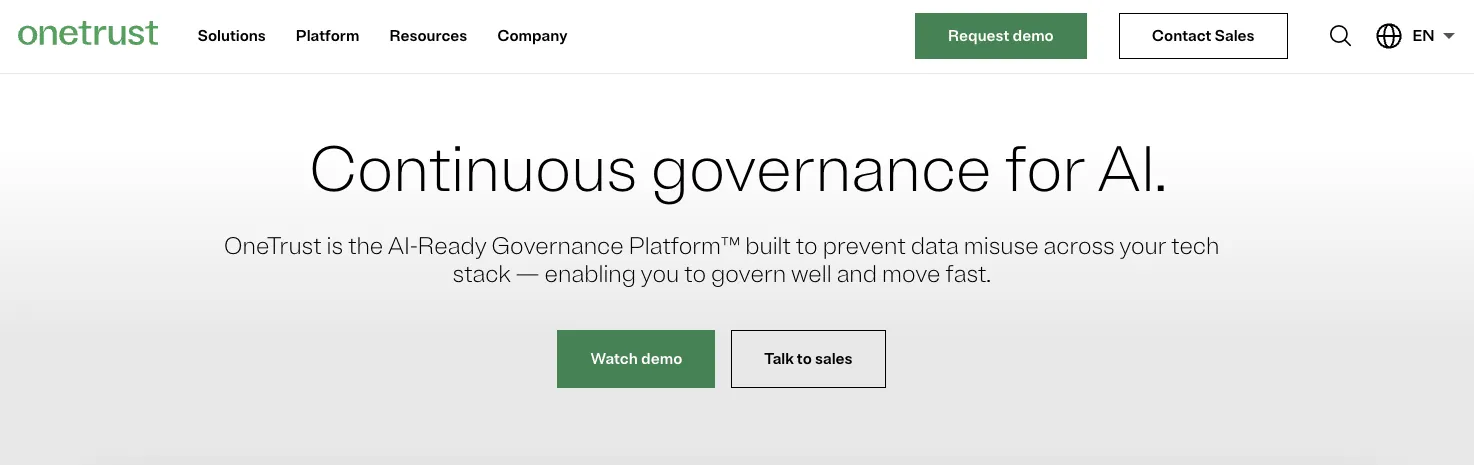Select the EN language label
This screenshot has width=1474, height=465.
coord(1423,36)
